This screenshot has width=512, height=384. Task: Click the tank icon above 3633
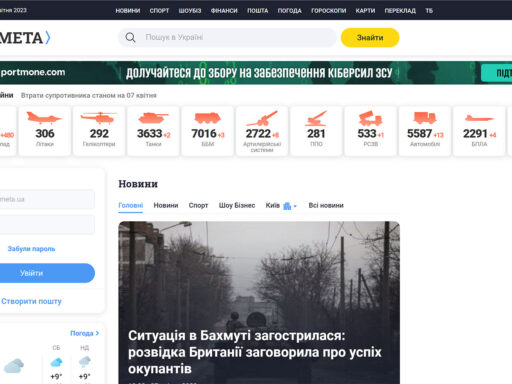pyautogui.click(x=153, y=118)
